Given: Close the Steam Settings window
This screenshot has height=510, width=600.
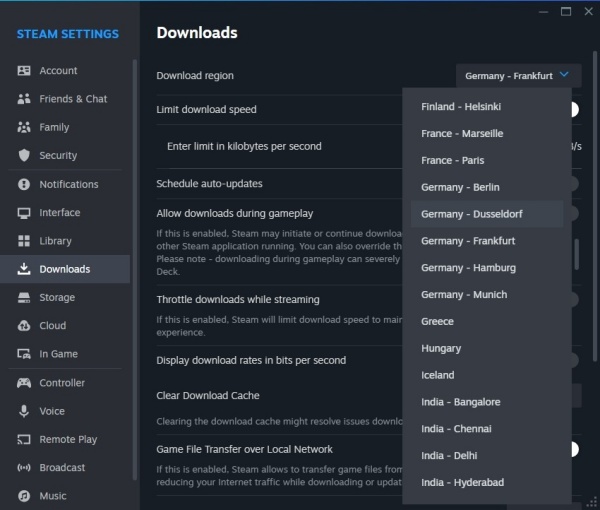Looking at the screenshot, I should coord(589,11).
